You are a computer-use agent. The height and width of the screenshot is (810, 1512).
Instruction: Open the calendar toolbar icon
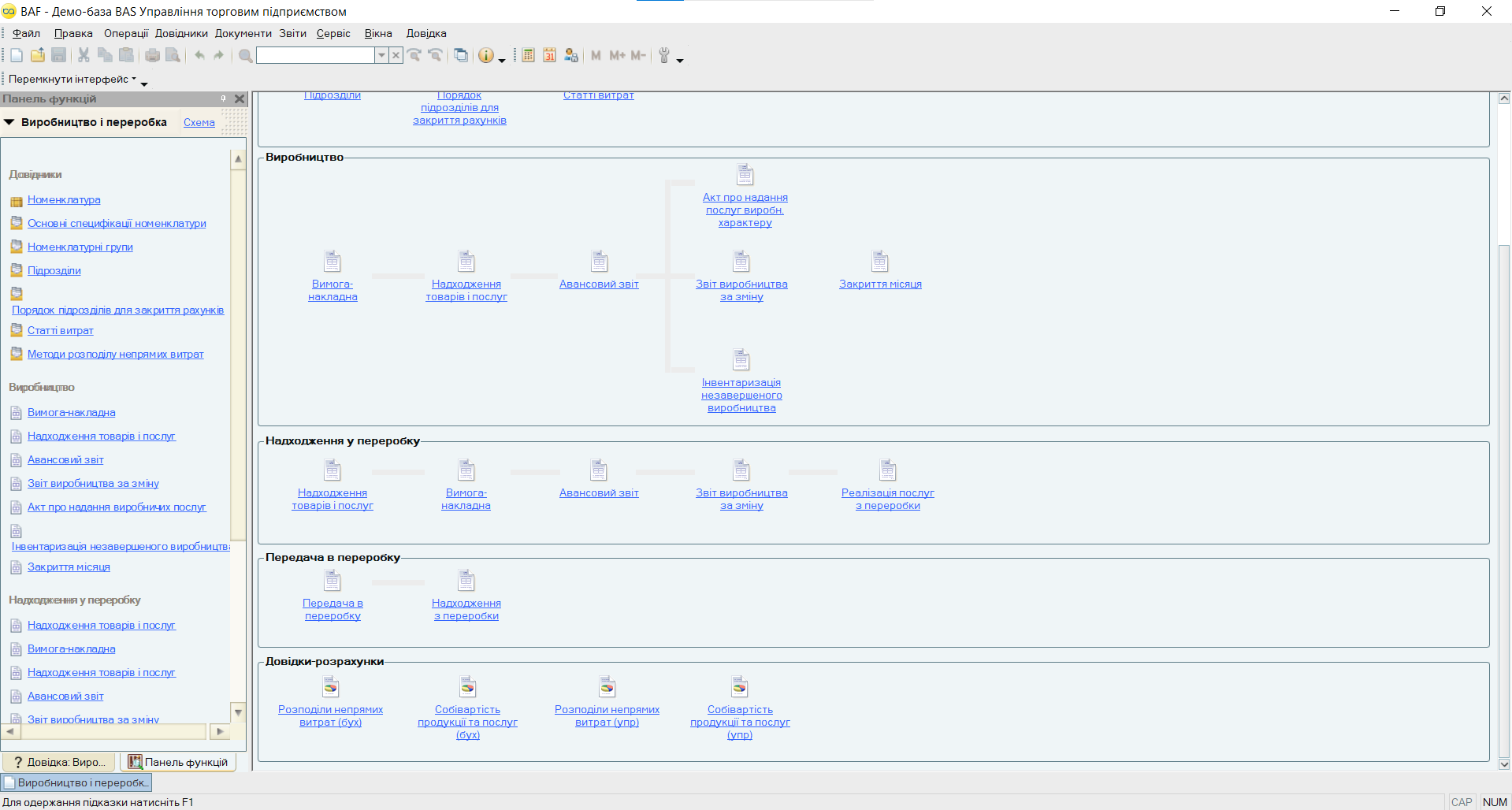click(549, 55)
